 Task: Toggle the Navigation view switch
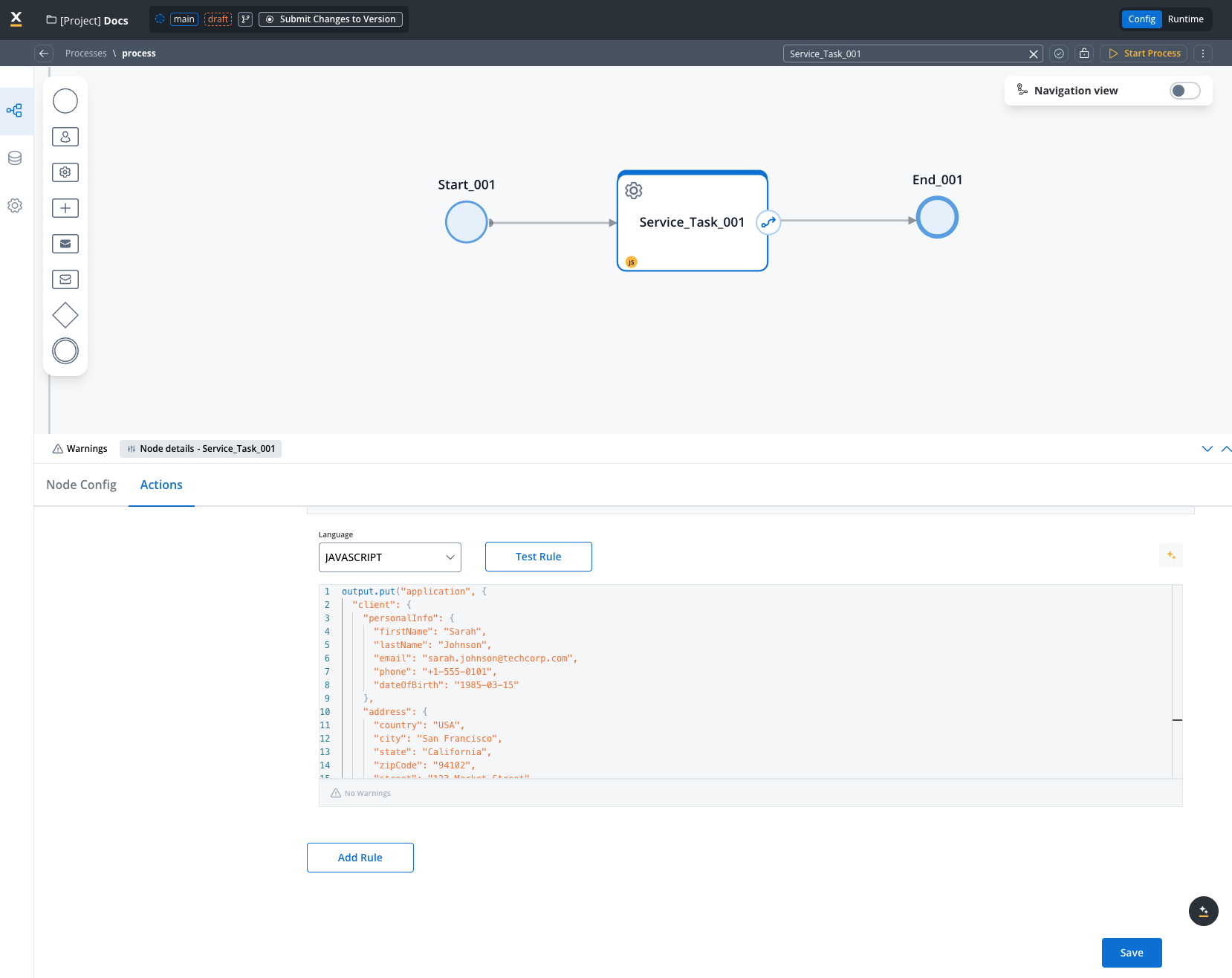(x=1185, y=91)
